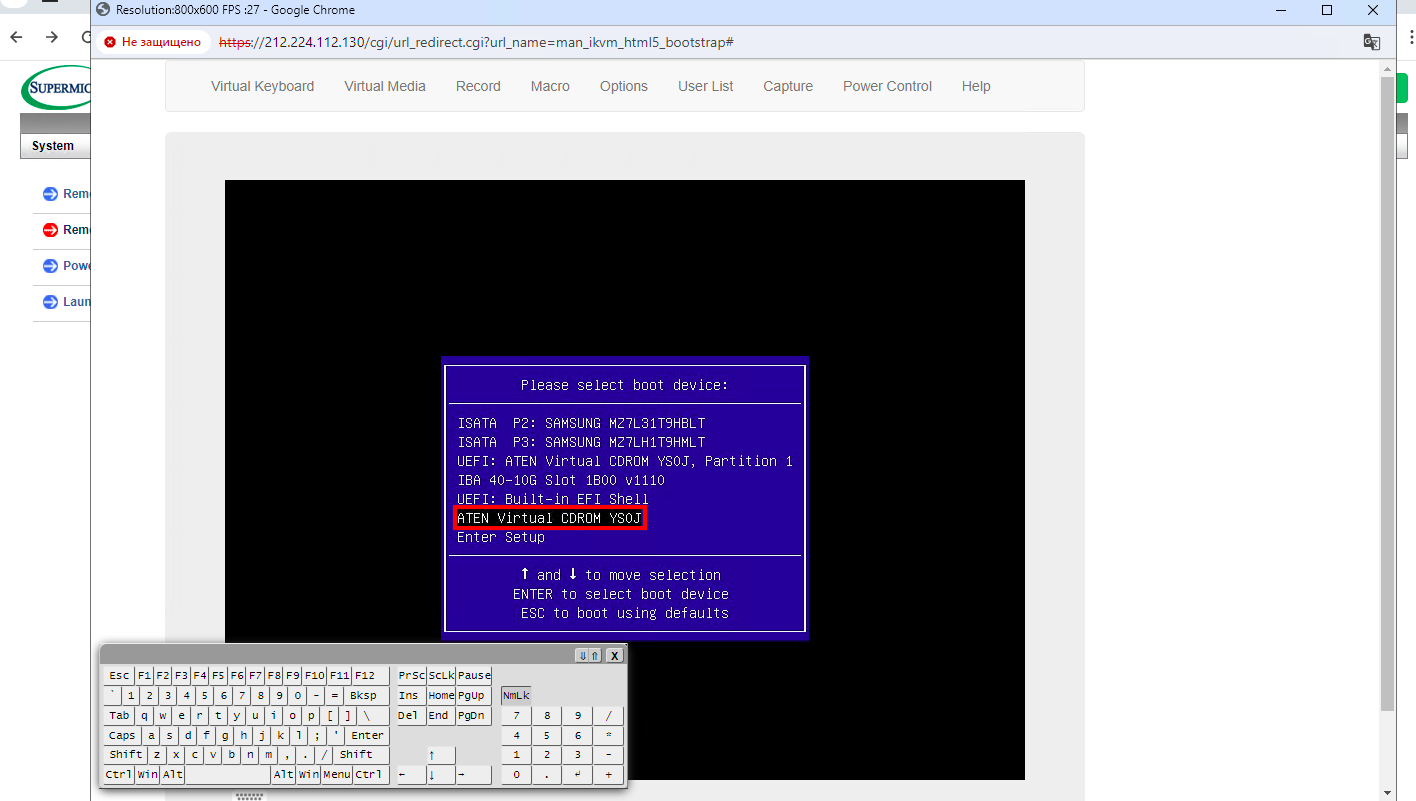The width and height of the screenshot is (1416, 801).
Task: Click the Menu key on virtual keyboard
Action: coord(337,775)
